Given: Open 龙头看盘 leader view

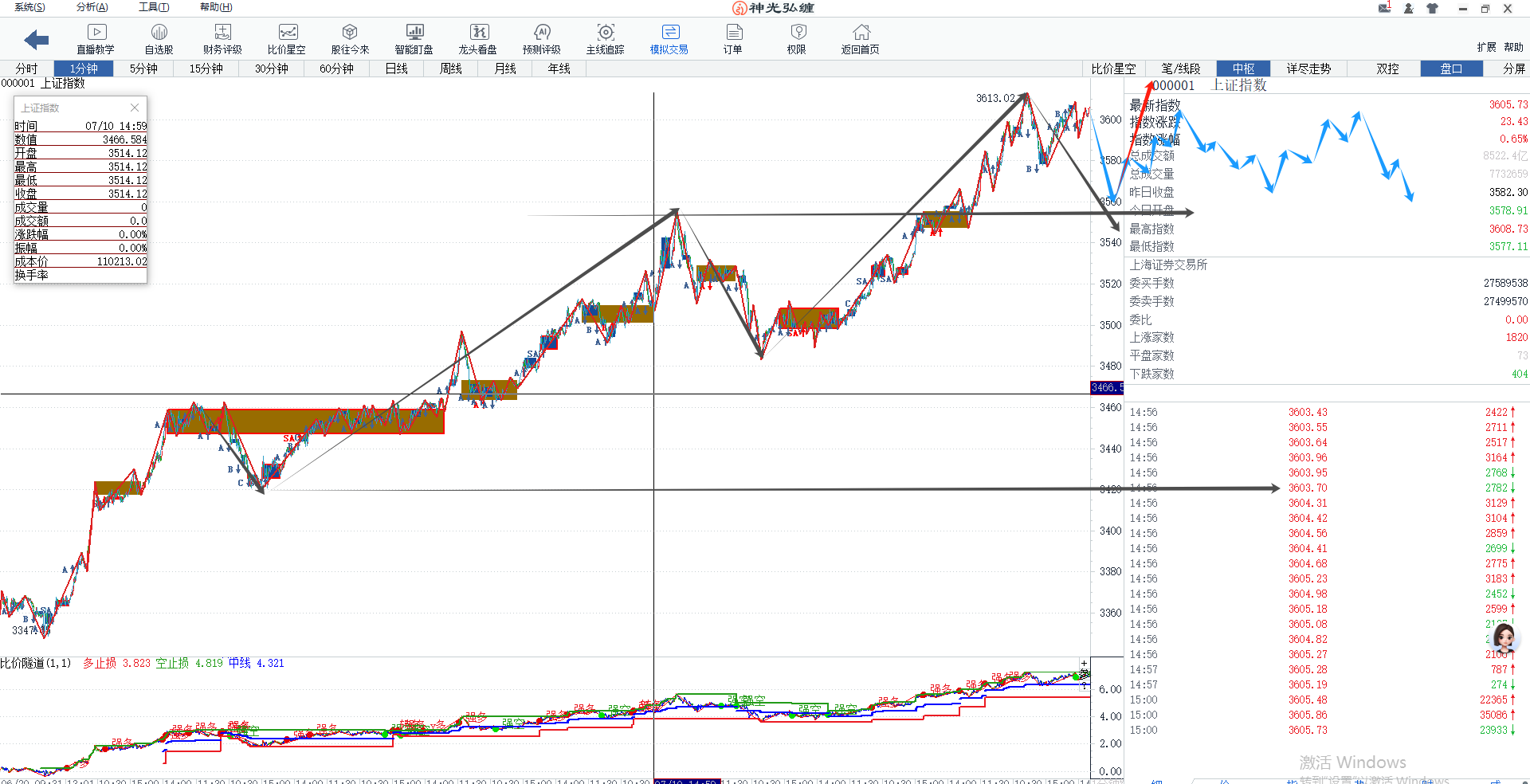Looking at the screenshot, I should tap(478, 38).
